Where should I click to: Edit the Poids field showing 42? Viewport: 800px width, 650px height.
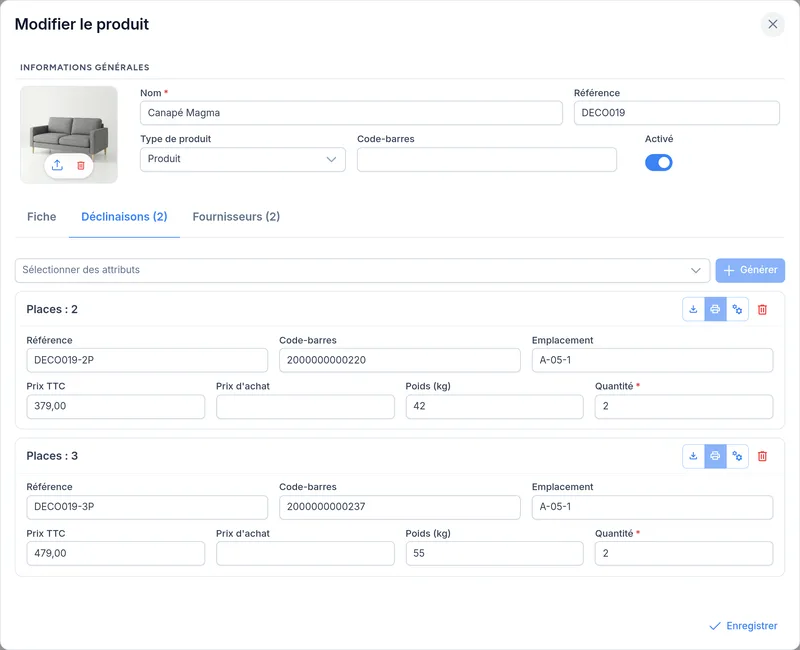click(494, 407)
